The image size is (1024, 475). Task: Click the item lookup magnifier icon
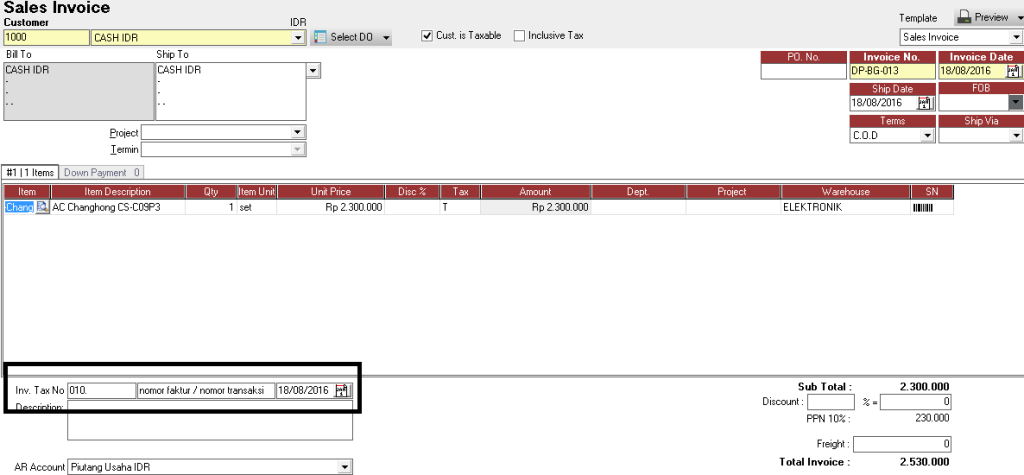pos(42,208)
